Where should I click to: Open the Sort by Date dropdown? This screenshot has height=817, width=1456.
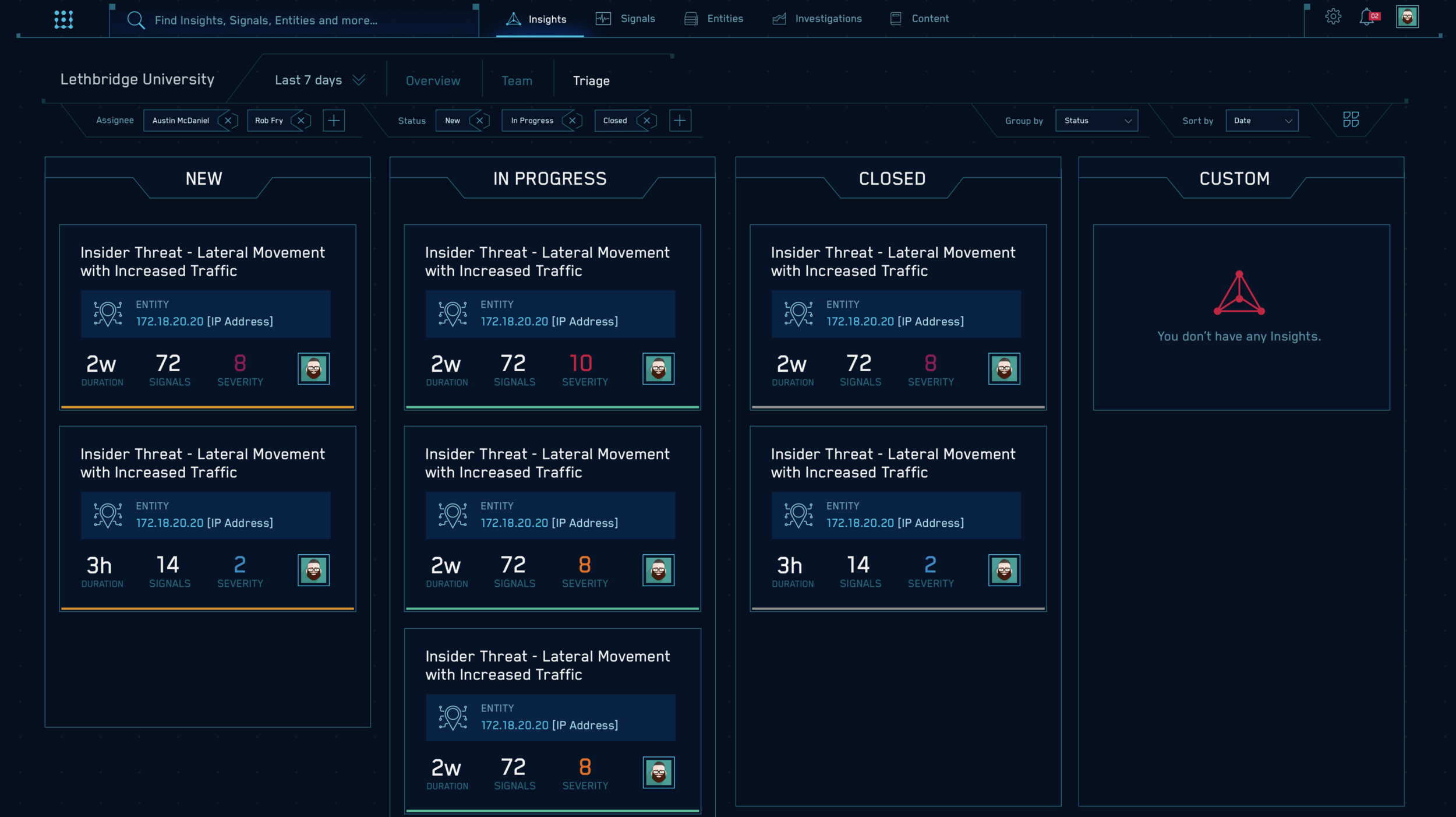(1261, 121)
